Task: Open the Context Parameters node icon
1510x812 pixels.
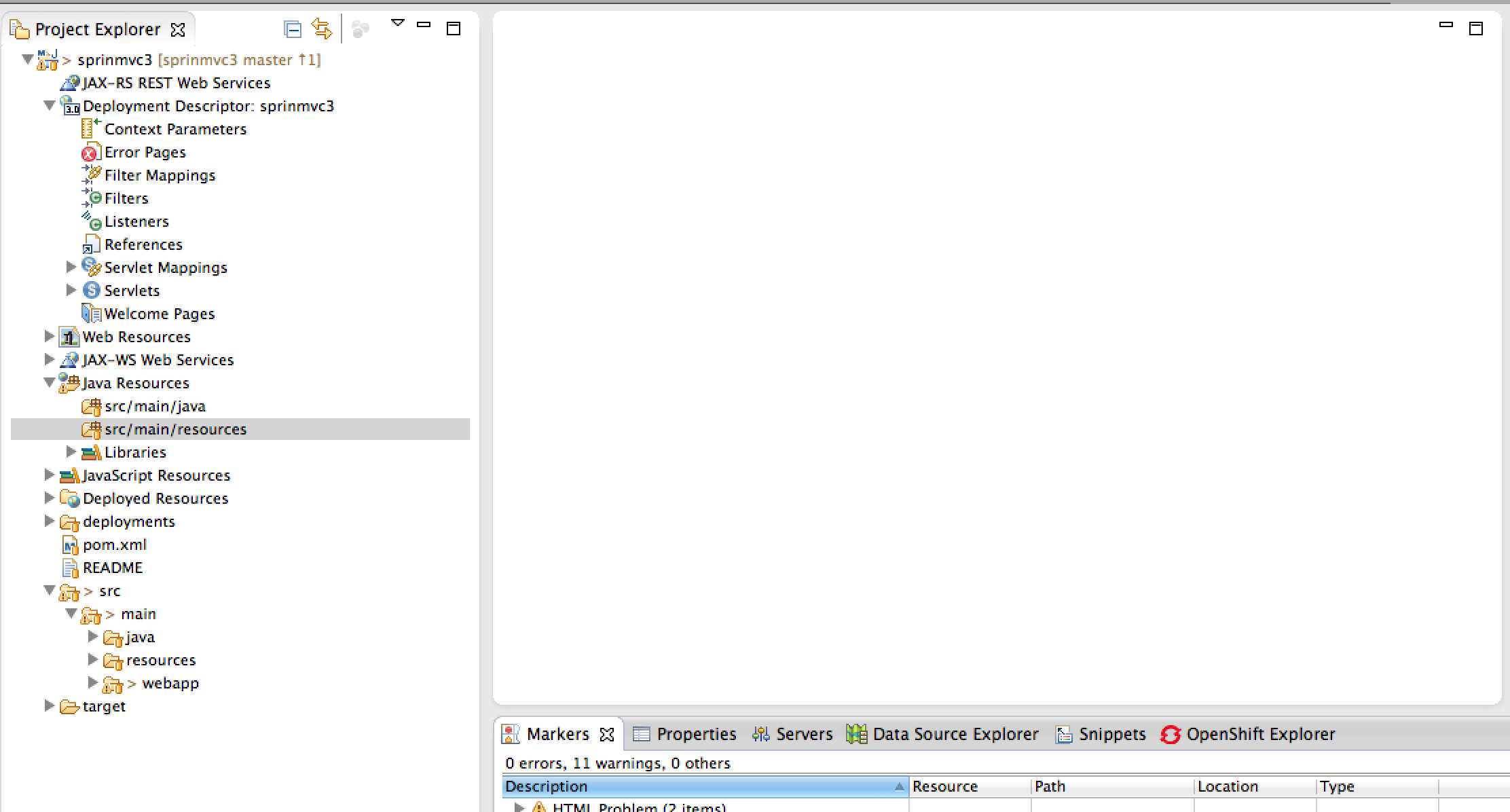Action: point(89,128)
